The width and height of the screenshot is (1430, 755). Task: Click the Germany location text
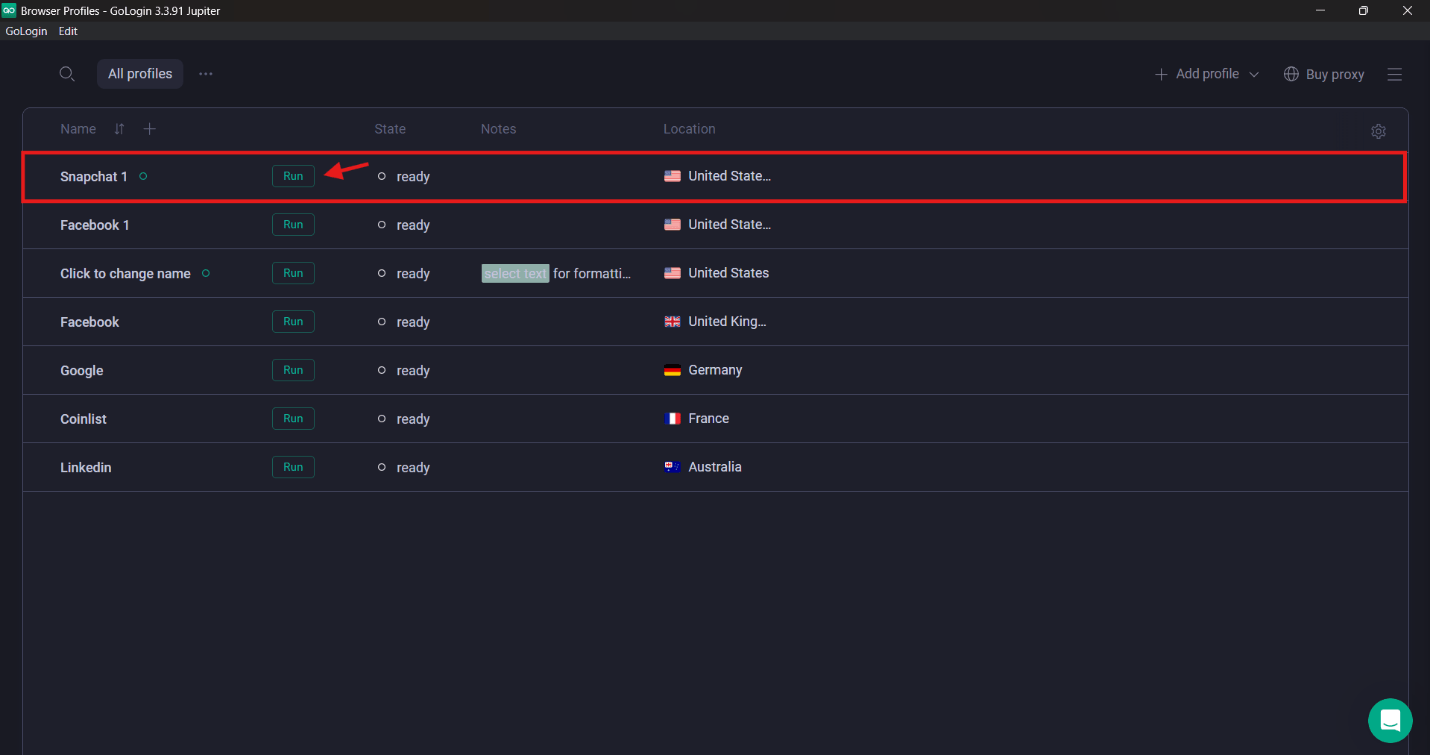click(x=715, y=370)
